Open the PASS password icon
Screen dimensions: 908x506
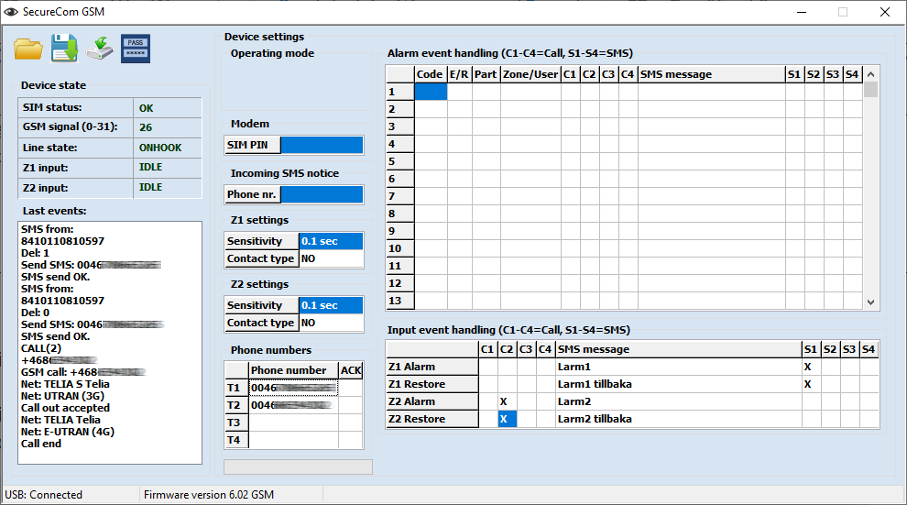pos(135,48)
